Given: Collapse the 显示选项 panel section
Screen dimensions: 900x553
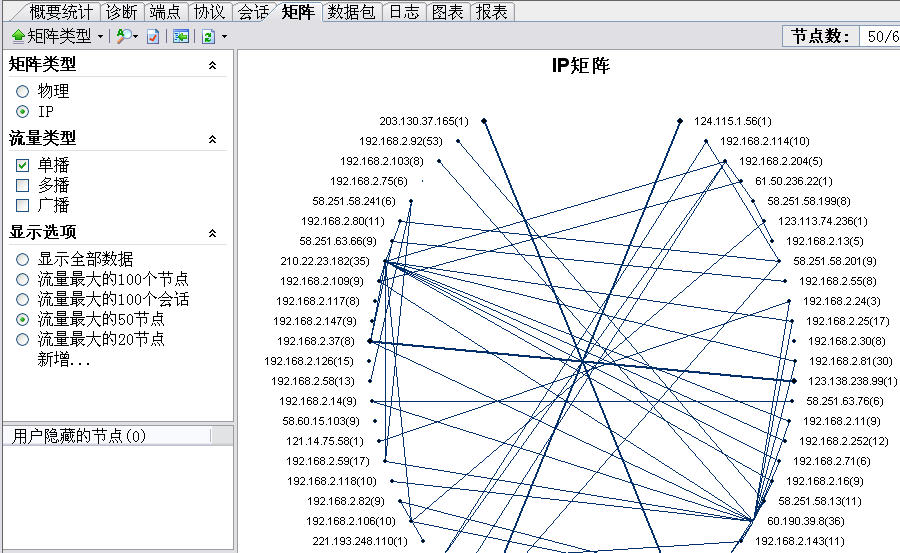Looking at the screenshot, I should tap(212, 233).
